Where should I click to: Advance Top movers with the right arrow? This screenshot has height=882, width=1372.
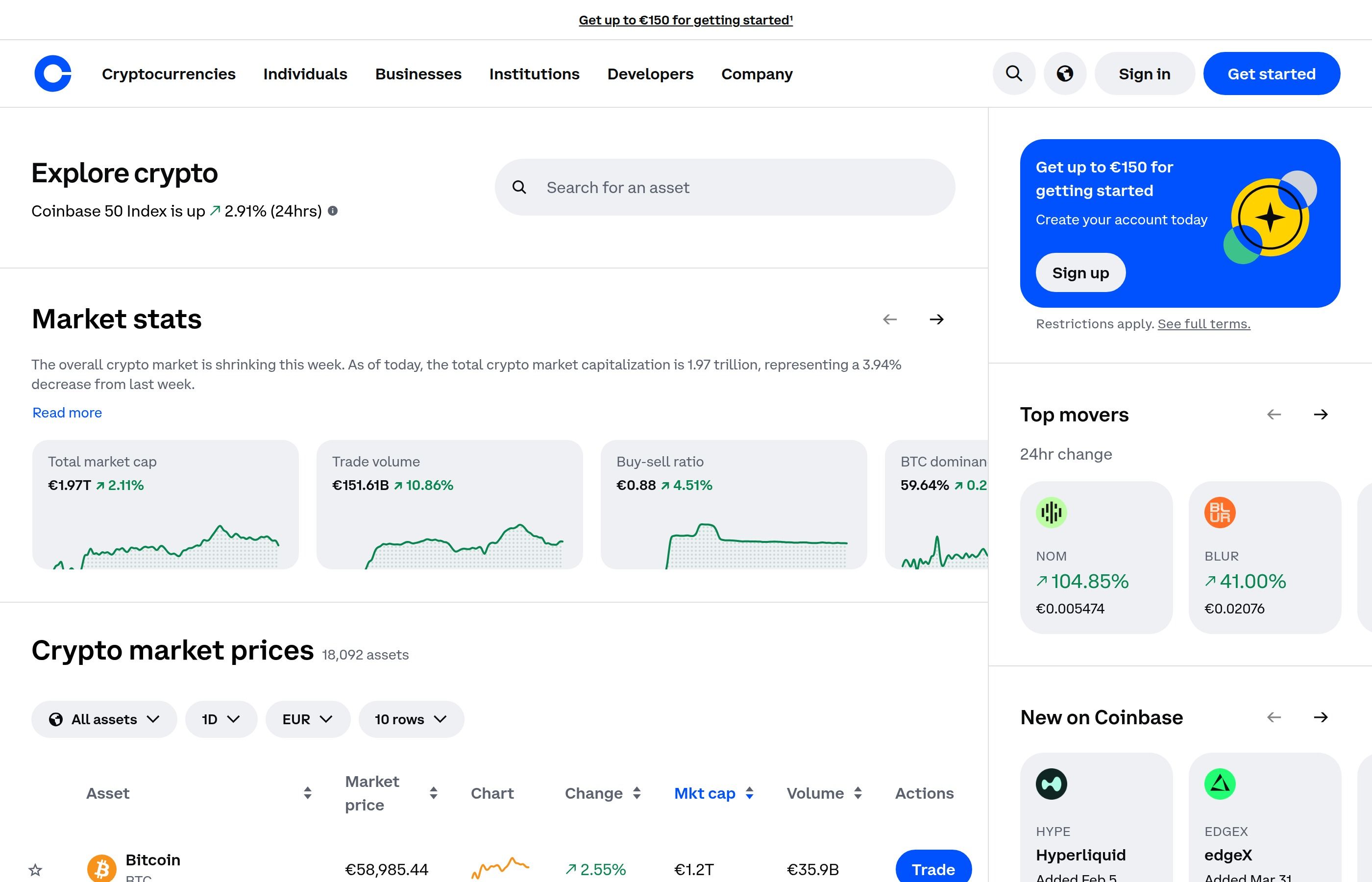(x=1321, y=414)
